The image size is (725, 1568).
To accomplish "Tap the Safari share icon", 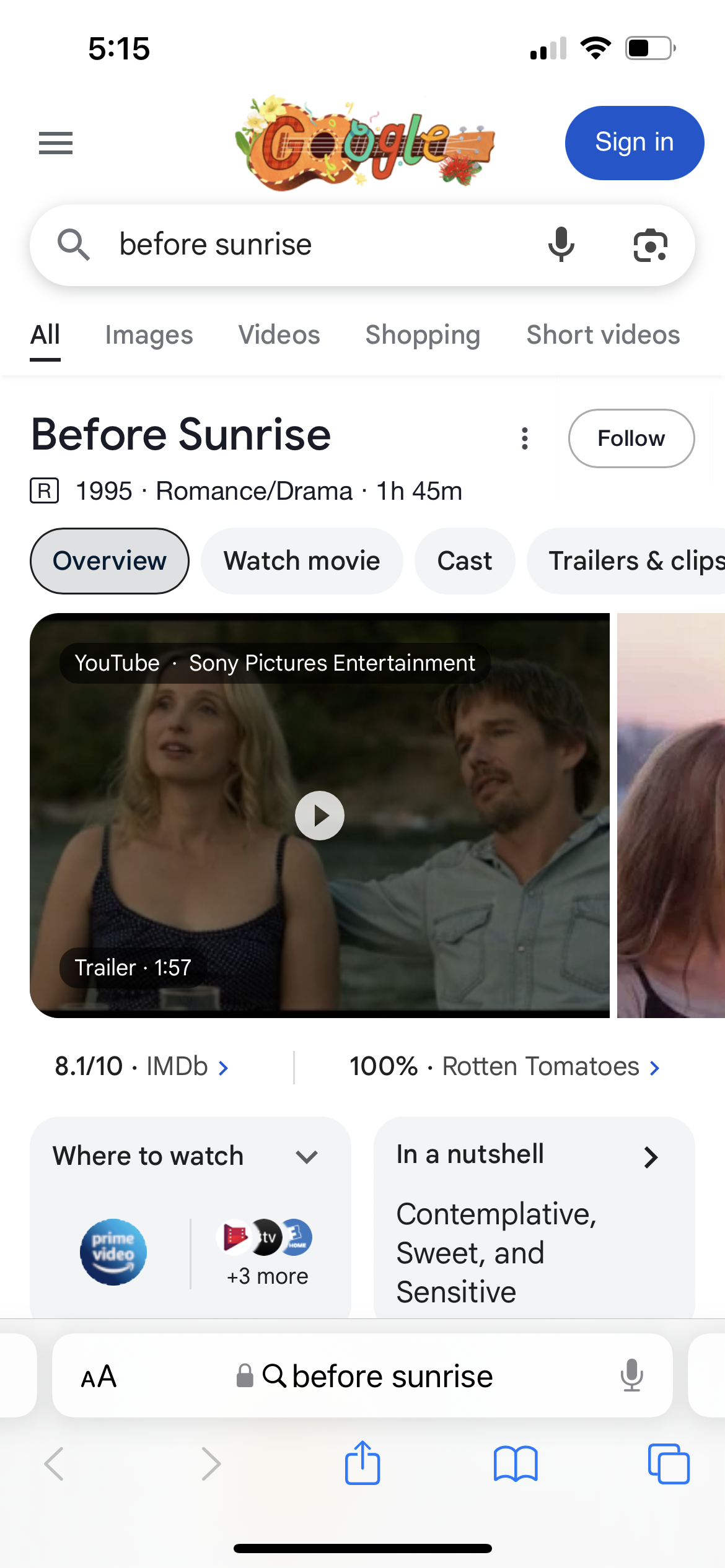I will tap(362, 1463).
